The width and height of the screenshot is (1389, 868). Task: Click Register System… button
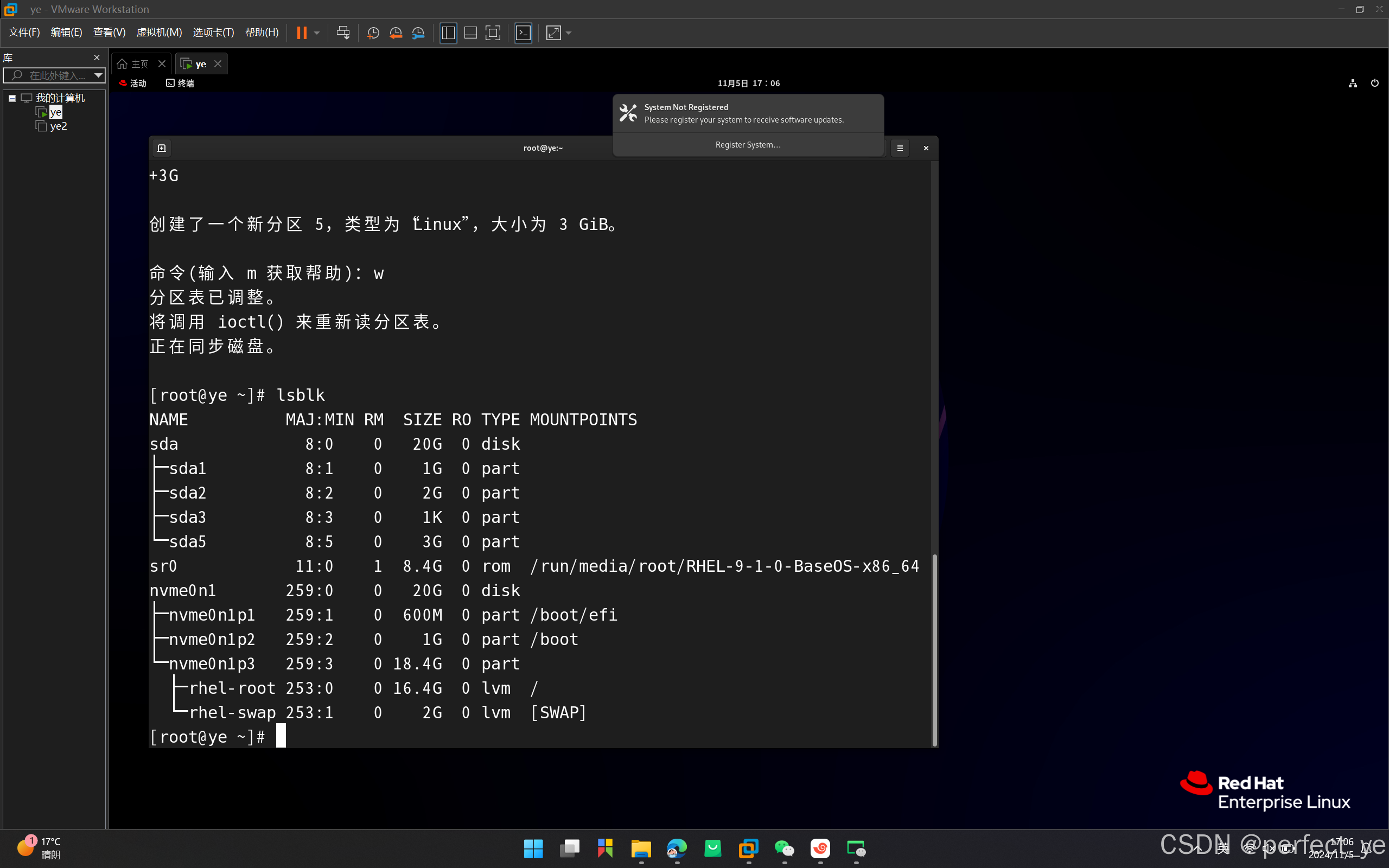pyautogui.click(x=747, y=145)
